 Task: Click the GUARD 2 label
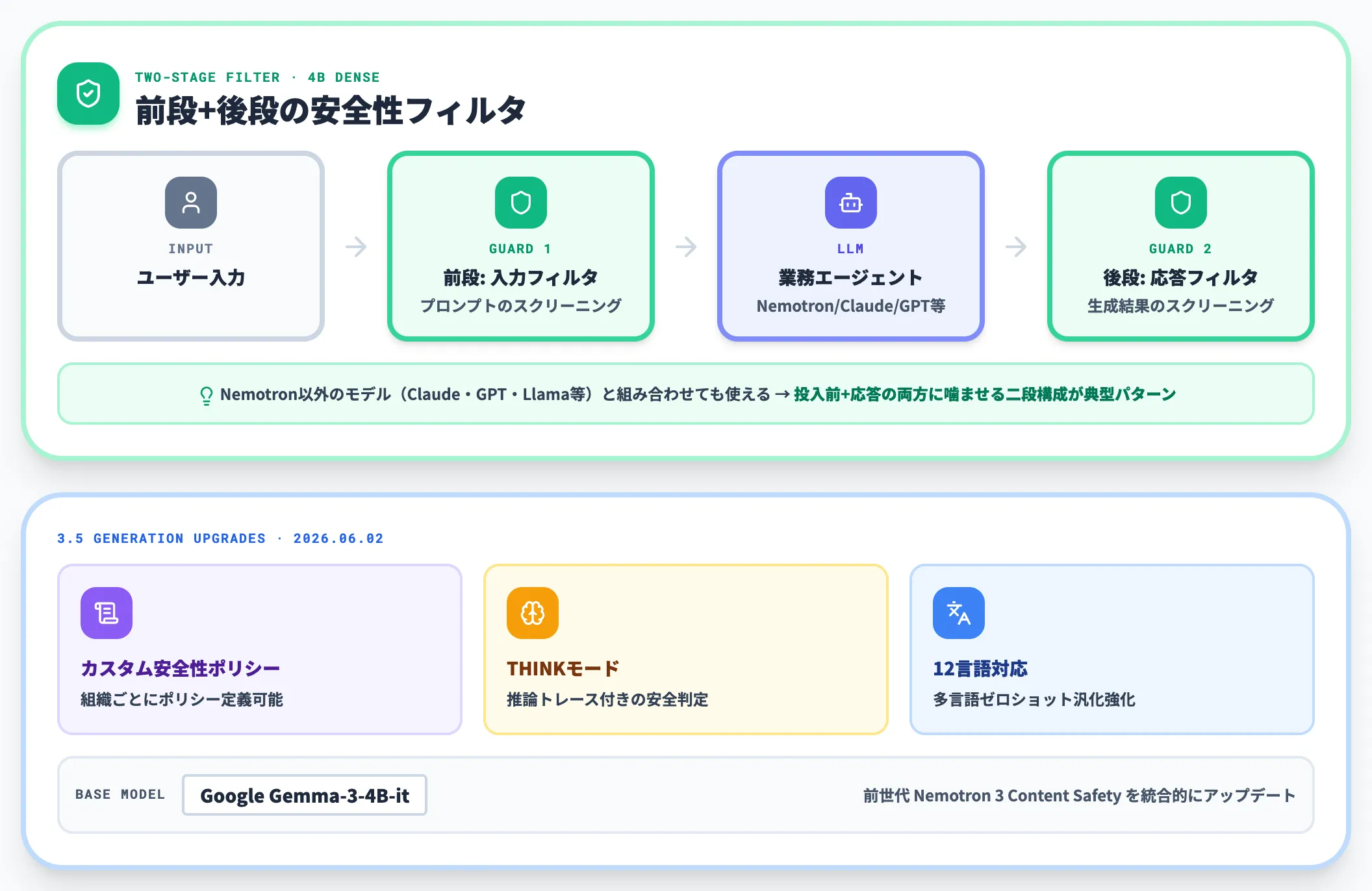point(1181,249)
